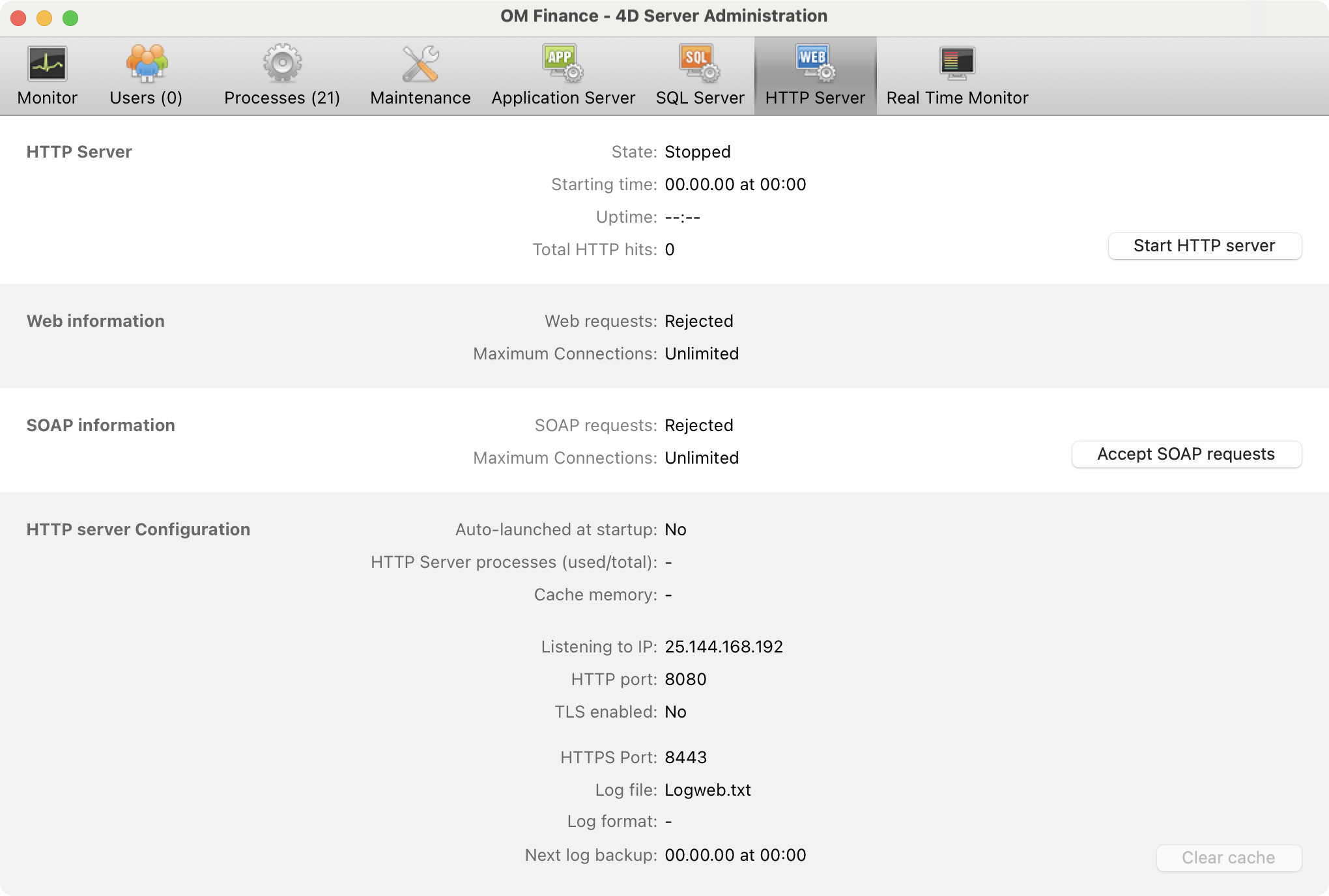This screenshot has width=1329, height=896.
Task: Select the Users (0) people icon
Action: tap(147, 63)
